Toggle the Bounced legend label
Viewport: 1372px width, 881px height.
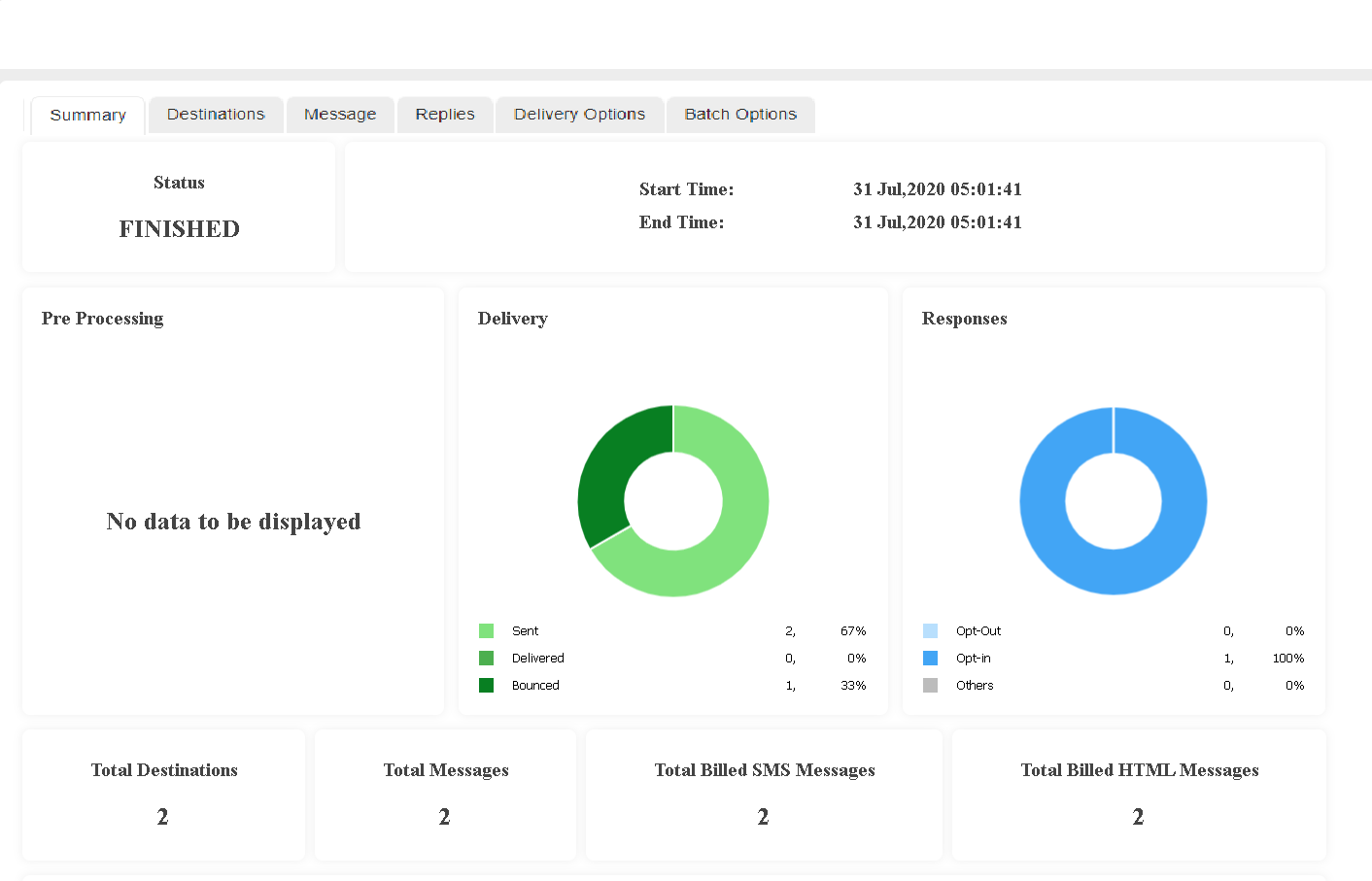535,686
